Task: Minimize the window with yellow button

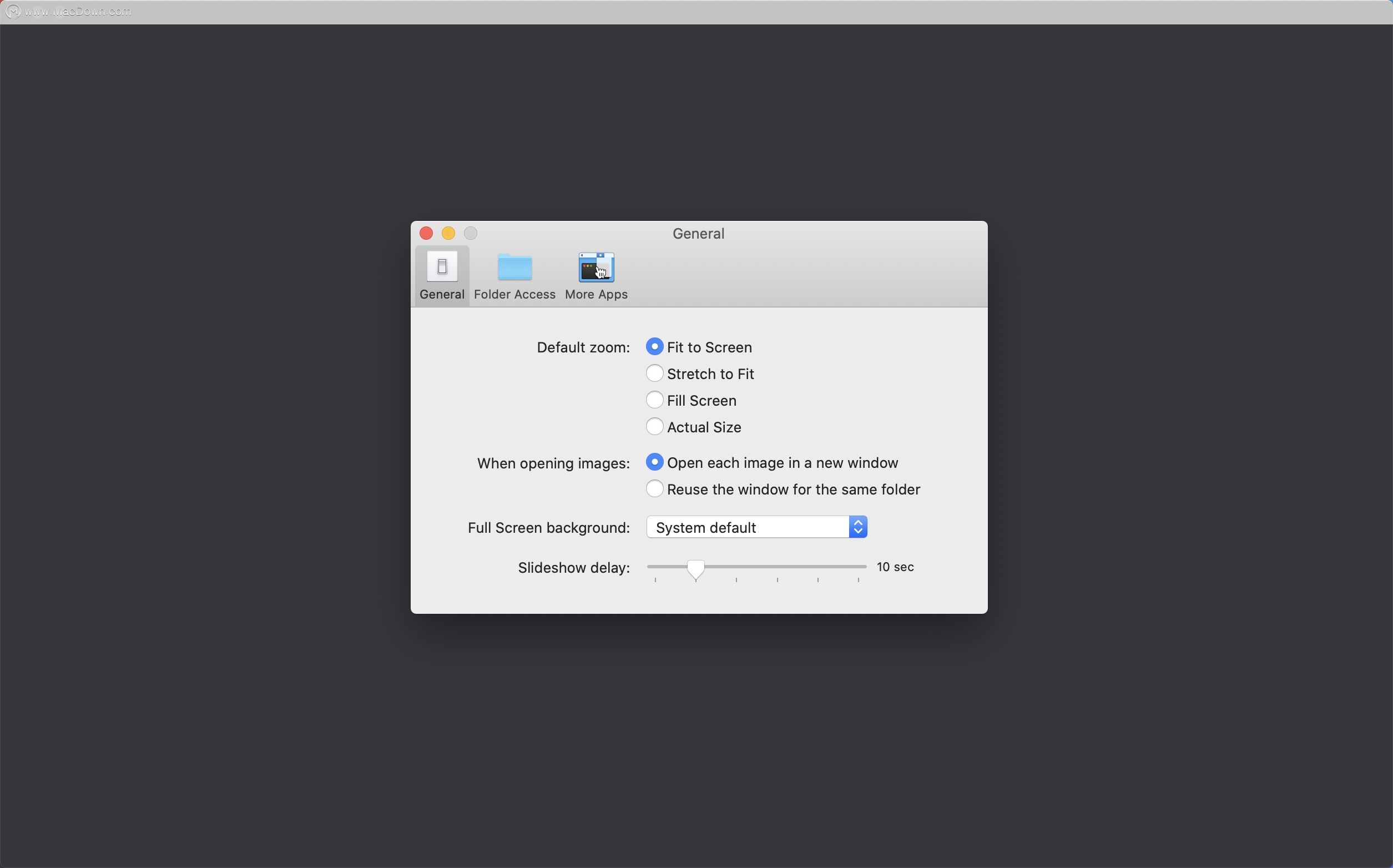Action: [x=448, y=233]
